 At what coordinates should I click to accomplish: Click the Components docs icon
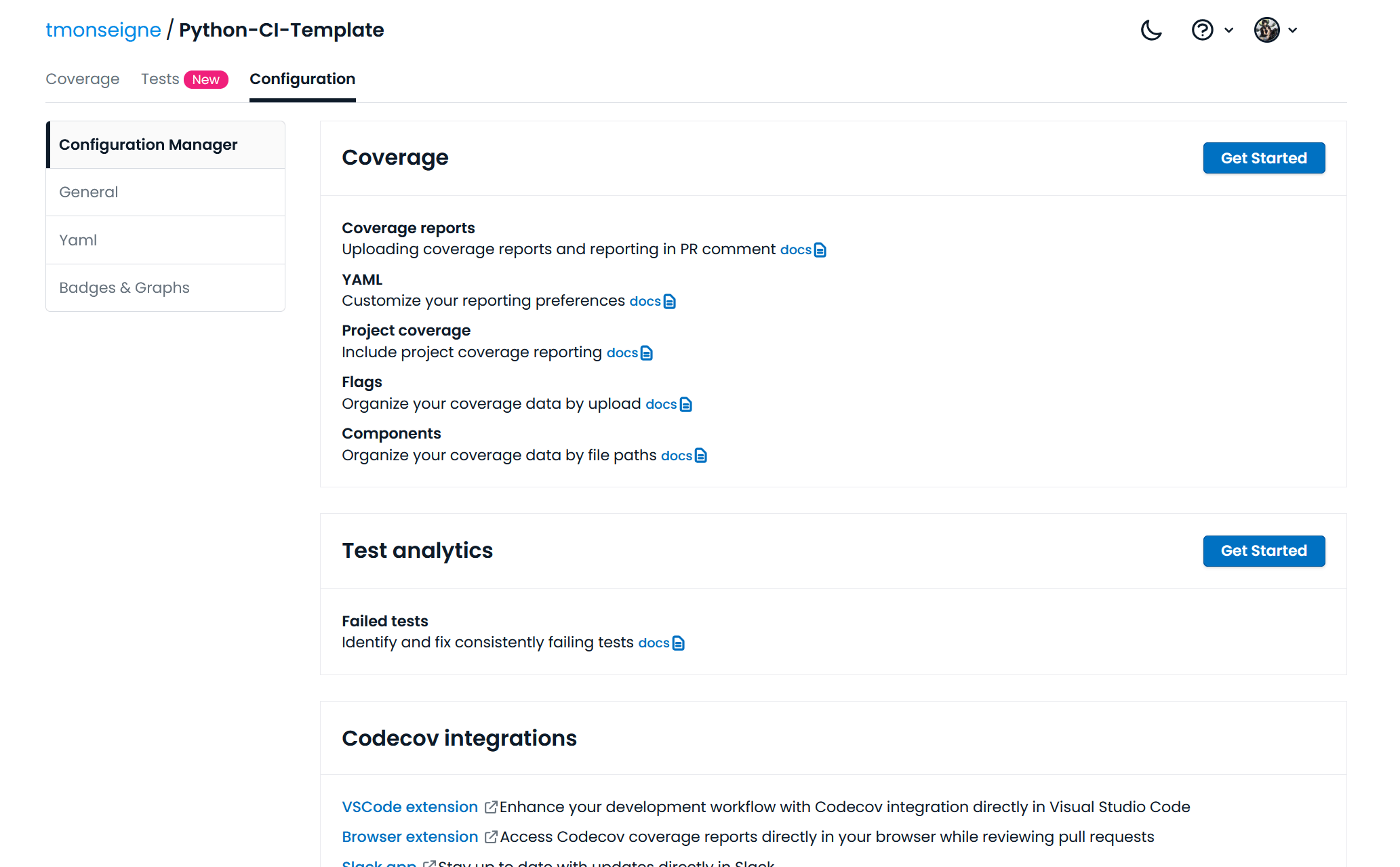pos(701,456)
